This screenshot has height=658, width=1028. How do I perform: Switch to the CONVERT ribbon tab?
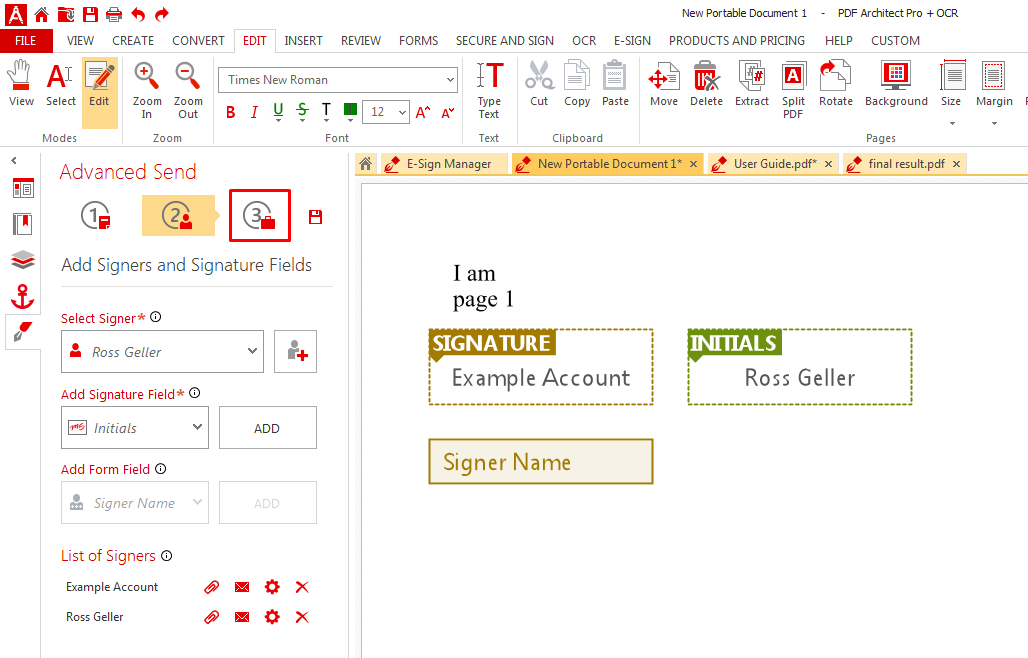pyautogui.click(x=198, y=41)
